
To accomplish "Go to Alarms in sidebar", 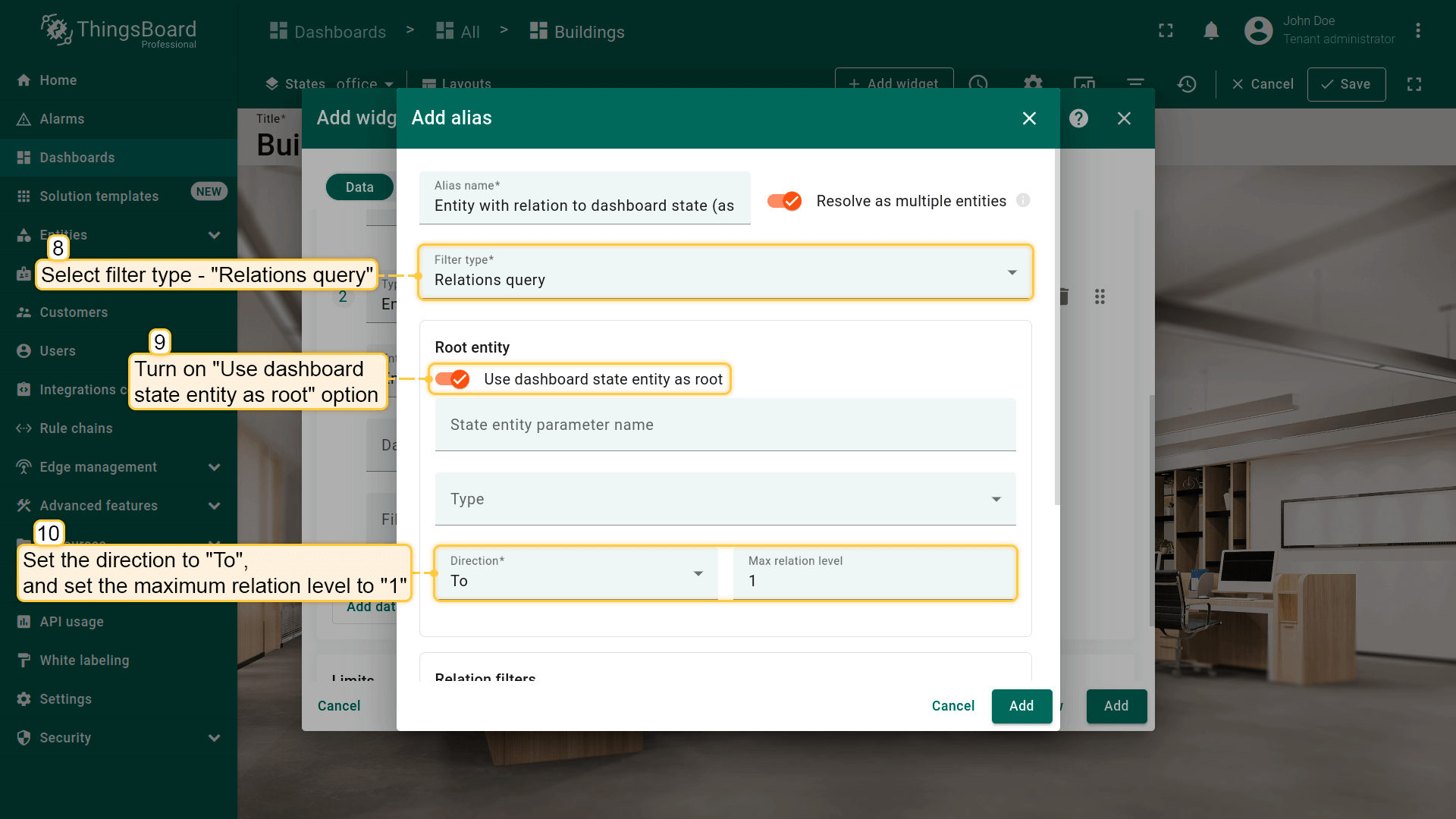I will (62, 119).
